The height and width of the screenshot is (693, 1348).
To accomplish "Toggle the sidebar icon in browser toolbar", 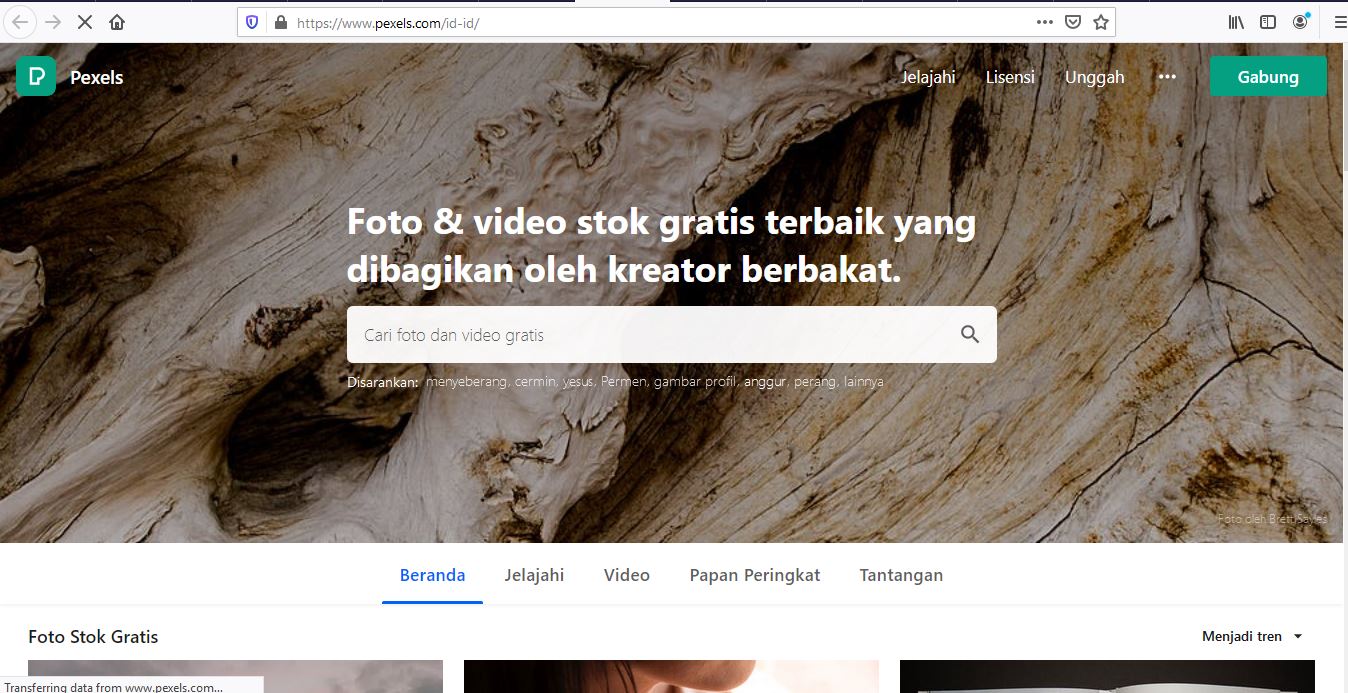I will [x=1267, y=20].
